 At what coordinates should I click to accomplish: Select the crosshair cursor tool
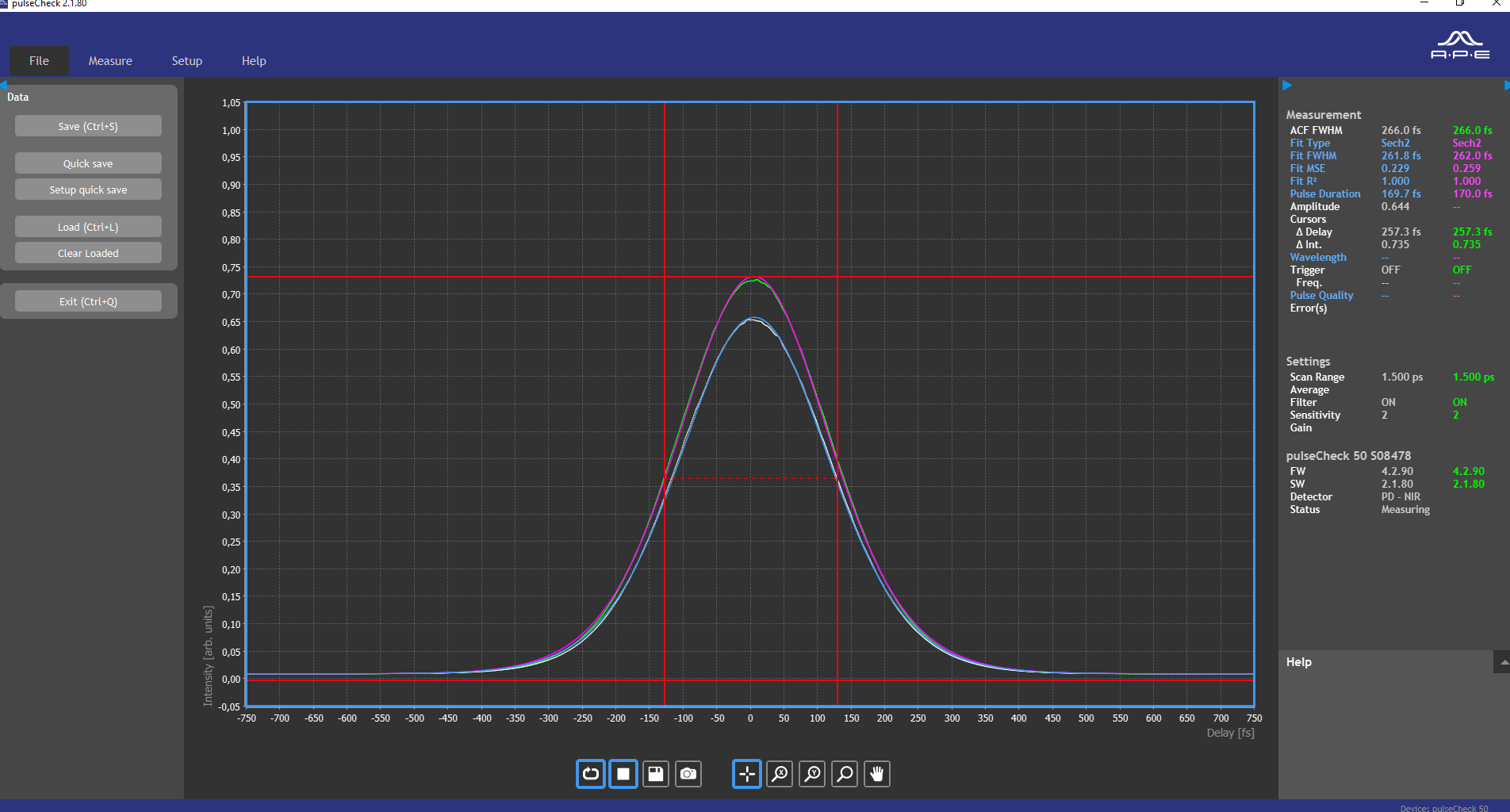(x=747, y=774)
